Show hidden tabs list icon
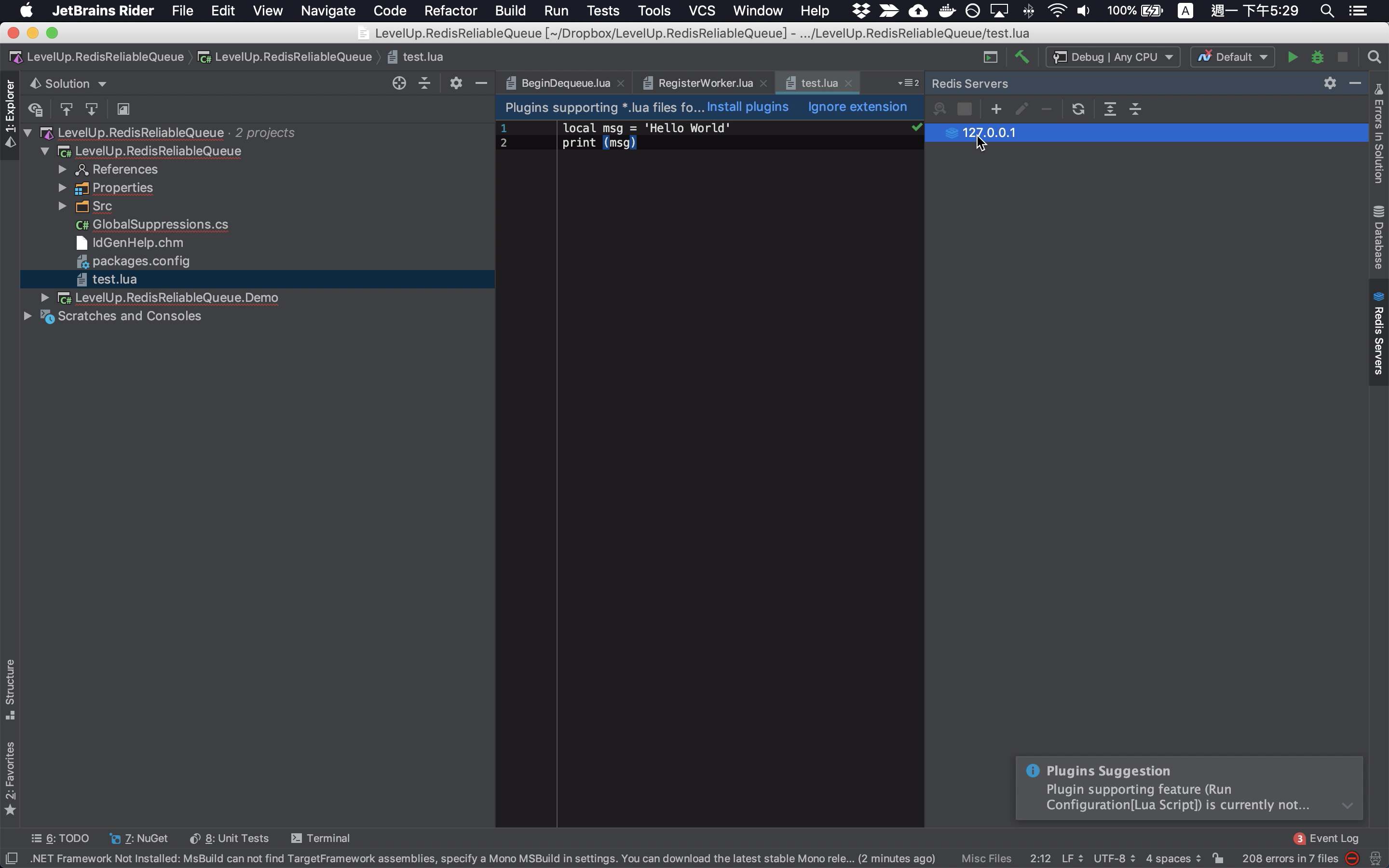This screenshot has height=868, width=1389. coord(908,83)
